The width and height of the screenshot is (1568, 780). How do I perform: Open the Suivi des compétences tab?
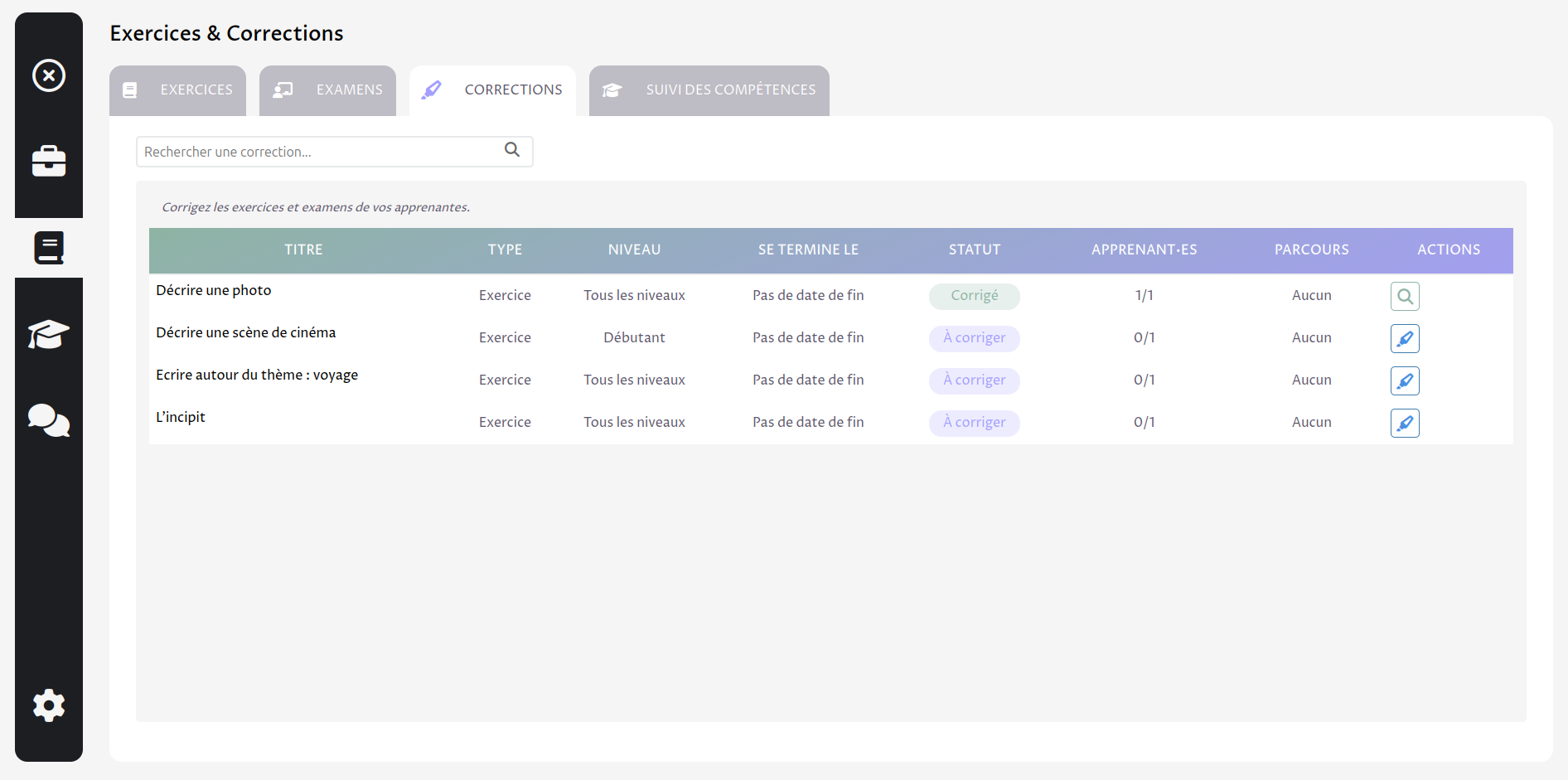[709, 90]
